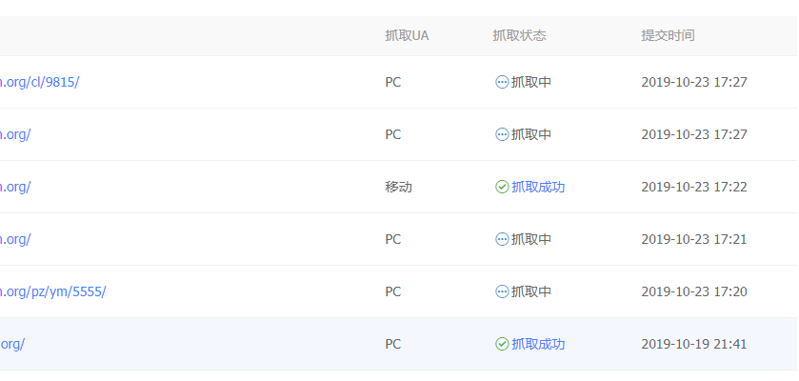Select the 移动 UA cell

(398, 187)
